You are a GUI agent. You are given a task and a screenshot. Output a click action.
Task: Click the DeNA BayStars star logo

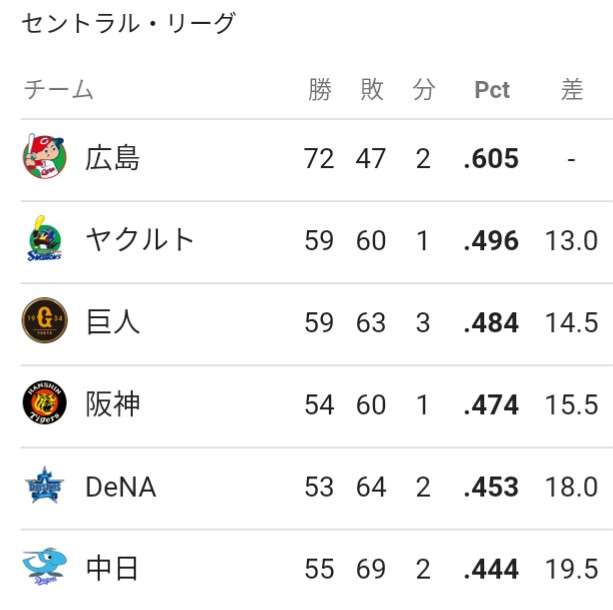click(x=45, y=485)
